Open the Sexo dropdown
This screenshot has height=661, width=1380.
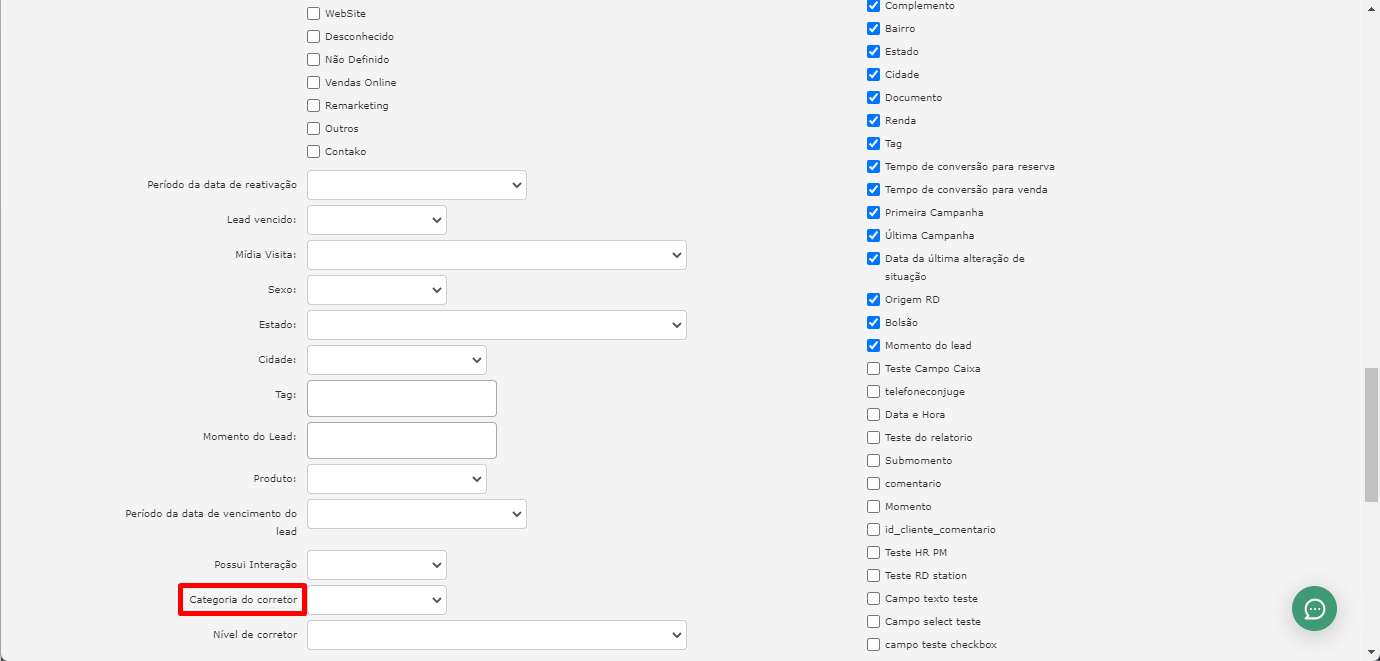click(x=377, y=290)
